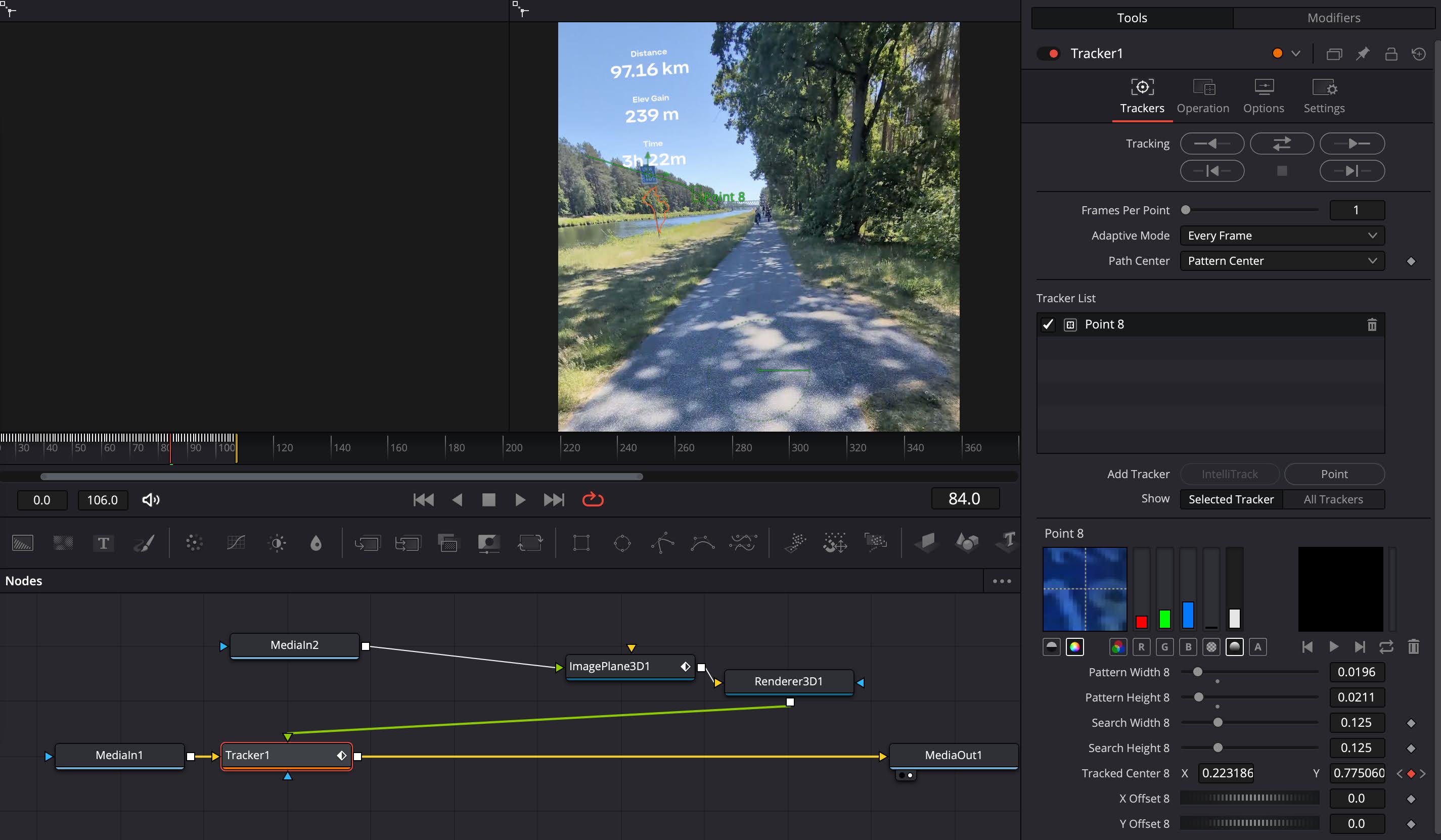The width and height of the screenshot is (1441, 840).
Task: Select the Paint brush tool
Action: [x=144, y=542]
